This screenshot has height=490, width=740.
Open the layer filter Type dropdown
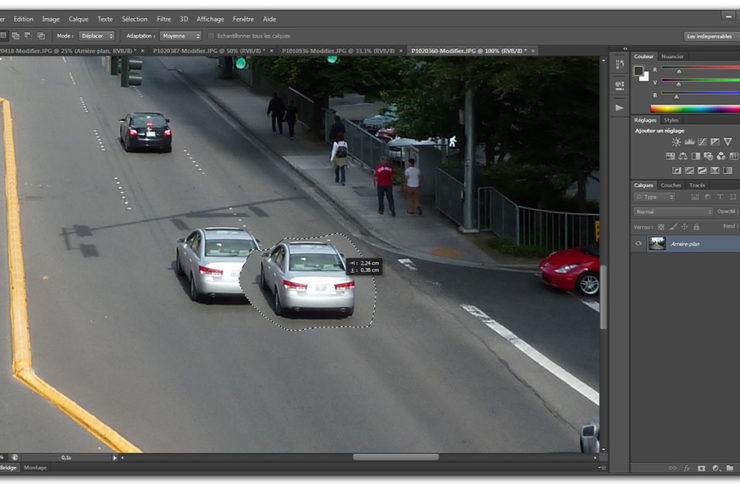[x=654, y=197]
